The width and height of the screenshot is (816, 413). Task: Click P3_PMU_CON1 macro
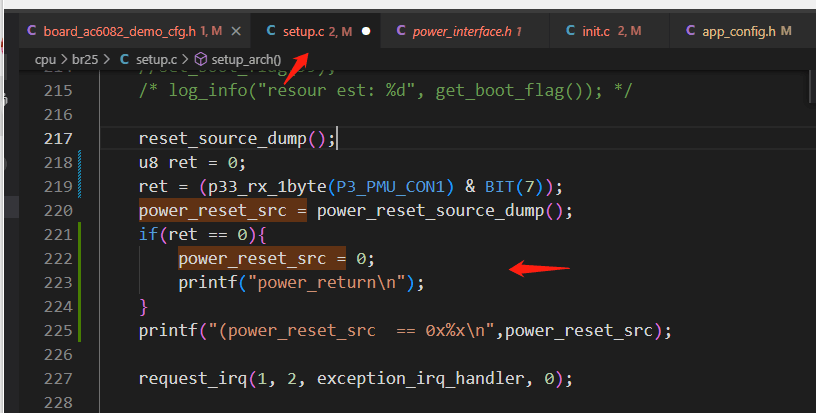391,187
